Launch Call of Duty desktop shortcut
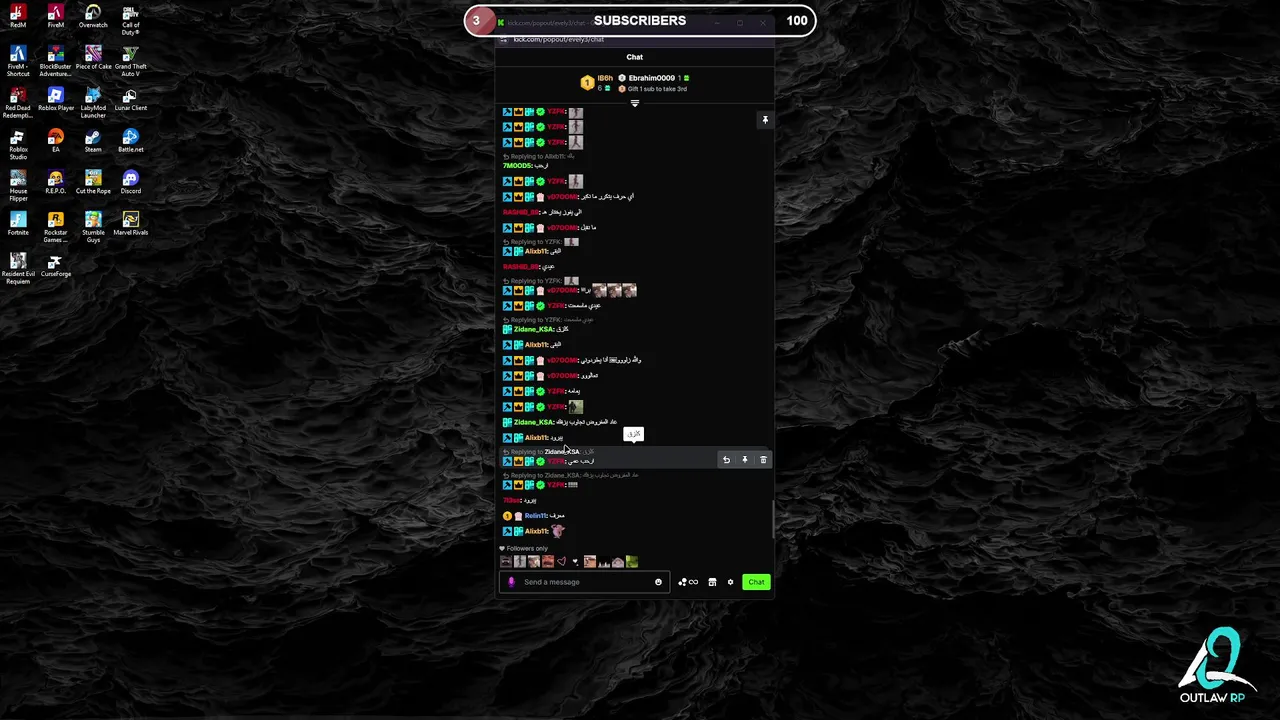The height and width of the screenshot is (720, 1280). (x=130, y=20)
